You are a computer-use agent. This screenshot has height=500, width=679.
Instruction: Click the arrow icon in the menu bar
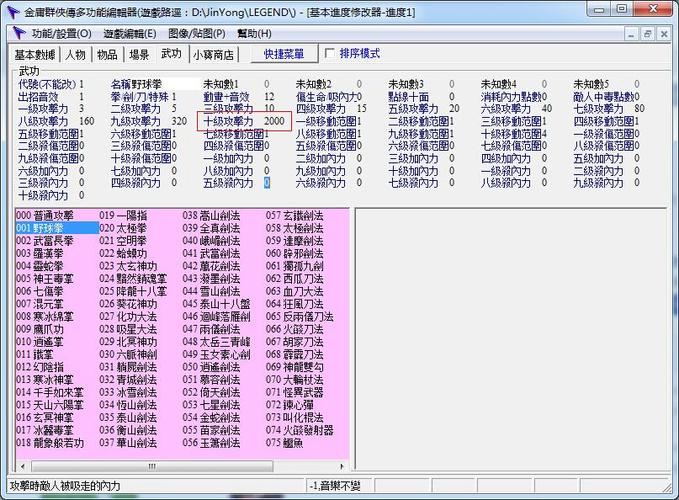[x=19, y=33]
